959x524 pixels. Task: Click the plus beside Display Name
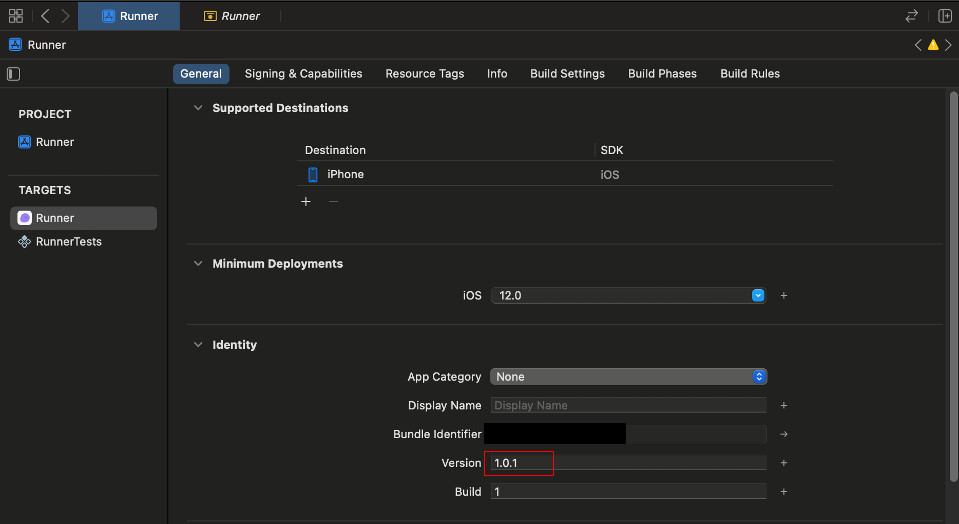783,405
